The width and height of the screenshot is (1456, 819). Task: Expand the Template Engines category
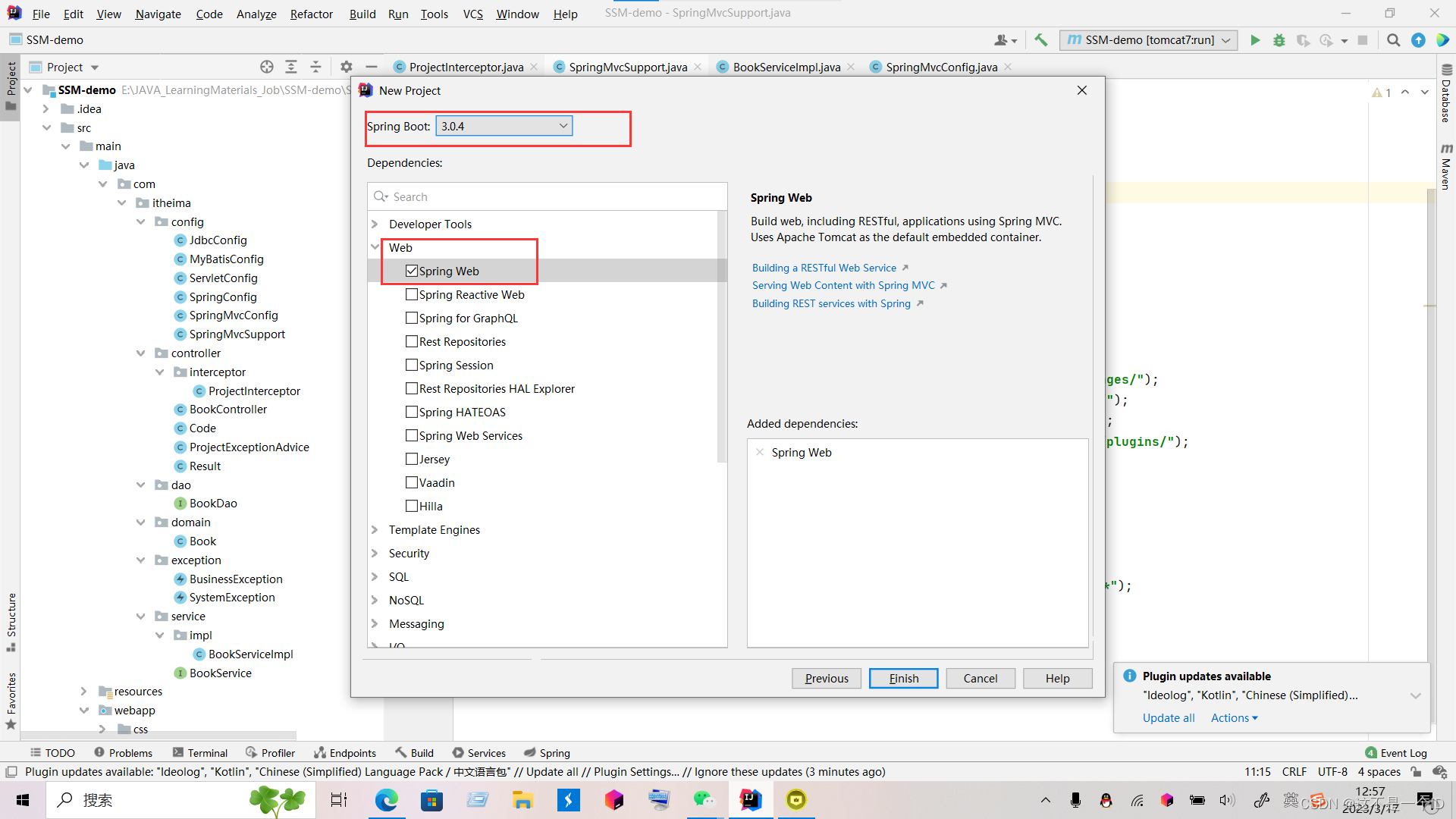(x=375, y=529)
